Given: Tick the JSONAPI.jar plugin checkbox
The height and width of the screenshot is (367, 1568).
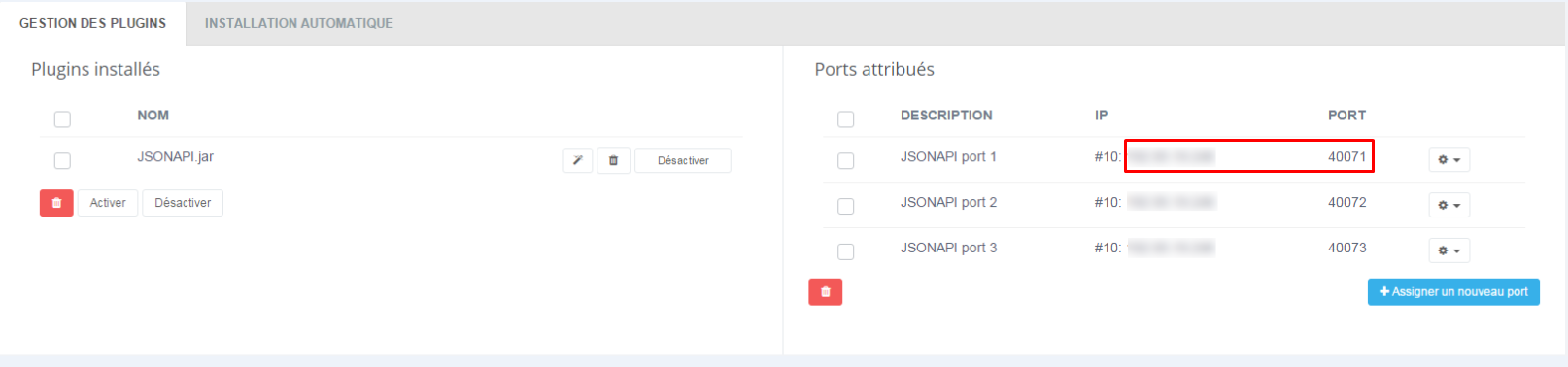Looking at the screenshot, I should point(62,161).
